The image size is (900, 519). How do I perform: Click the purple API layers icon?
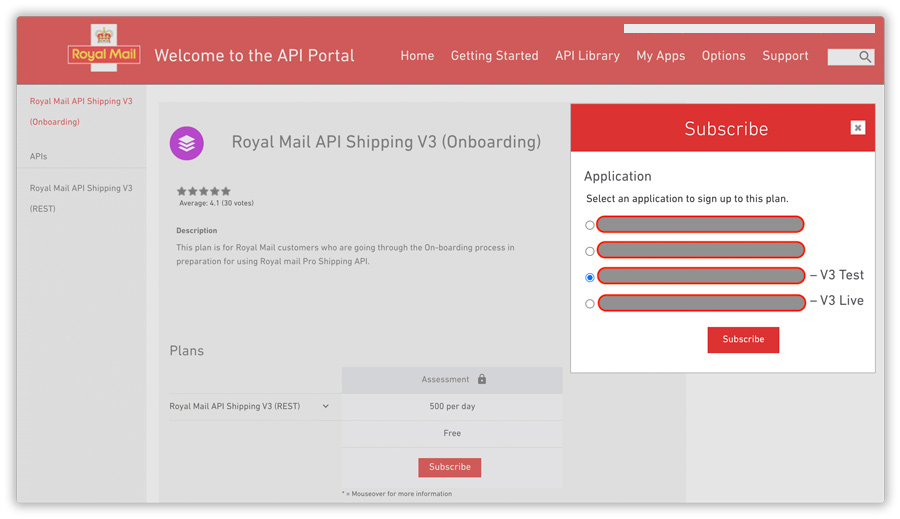(187, 143)
